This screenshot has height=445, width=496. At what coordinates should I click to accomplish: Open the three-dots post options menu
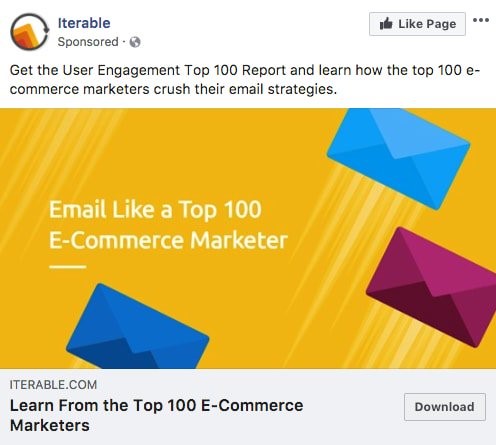pos(481,20)
